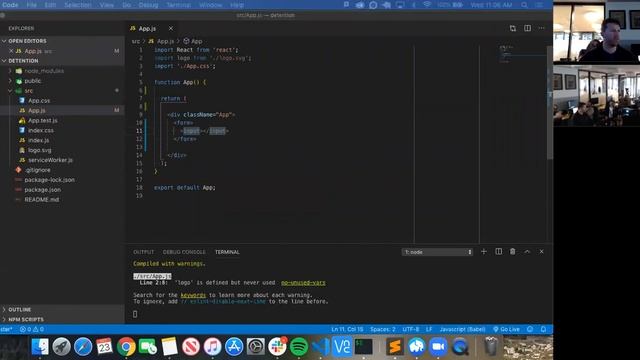
Task: Select App.js in the src folder tree
Action: click(37, 111)
